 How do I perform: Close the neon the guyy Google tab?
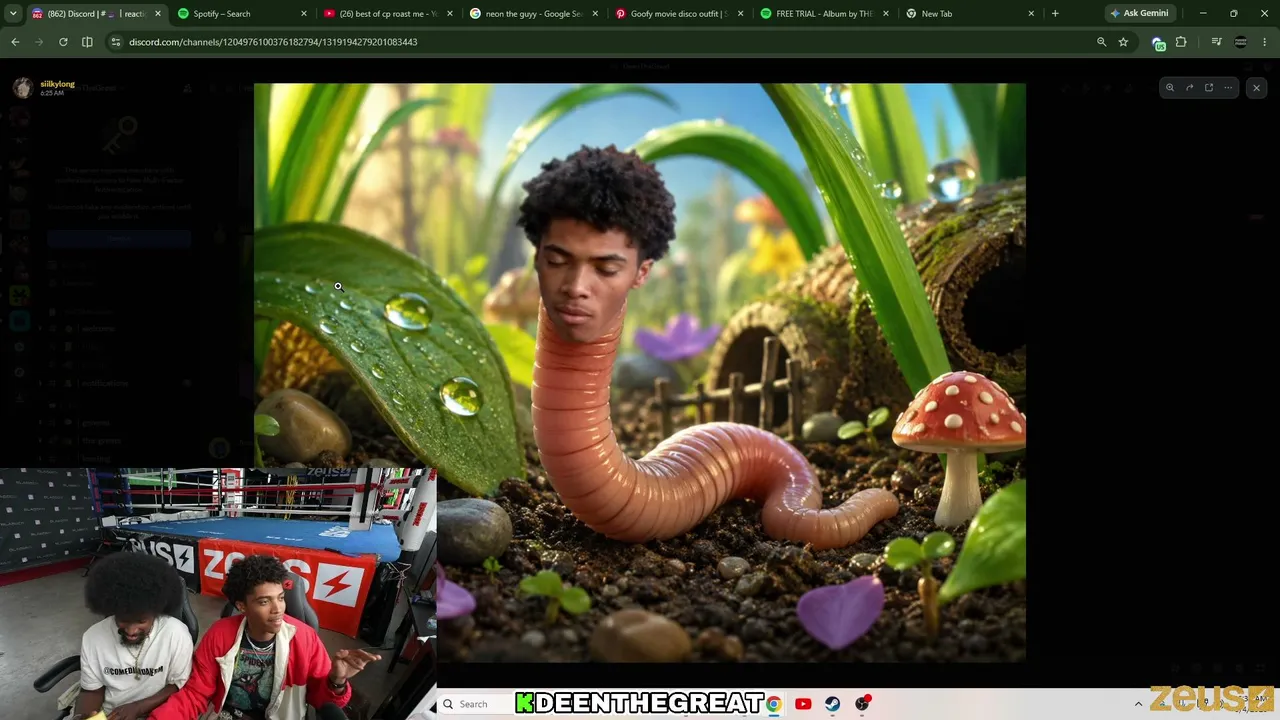595,14
